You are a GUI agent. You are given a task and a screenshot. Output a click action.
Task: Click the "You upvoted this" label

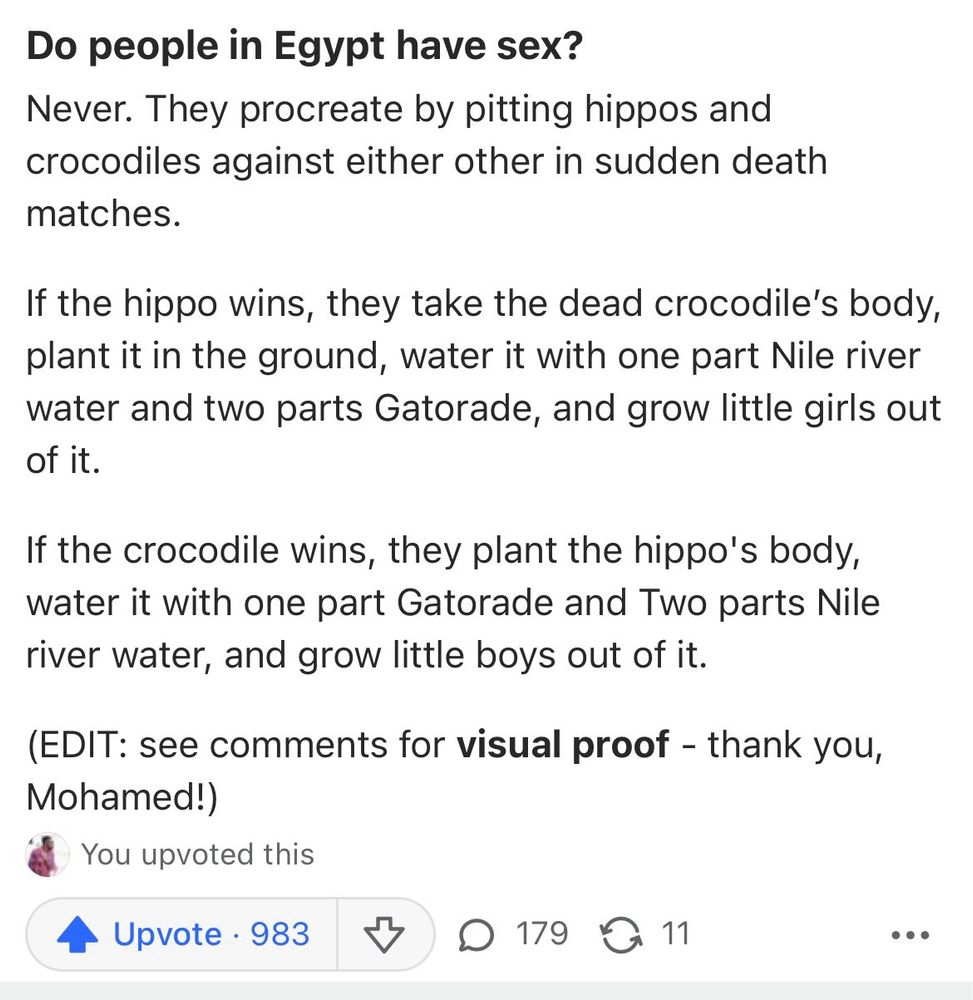pyautogui.click(x=198, y=855)
